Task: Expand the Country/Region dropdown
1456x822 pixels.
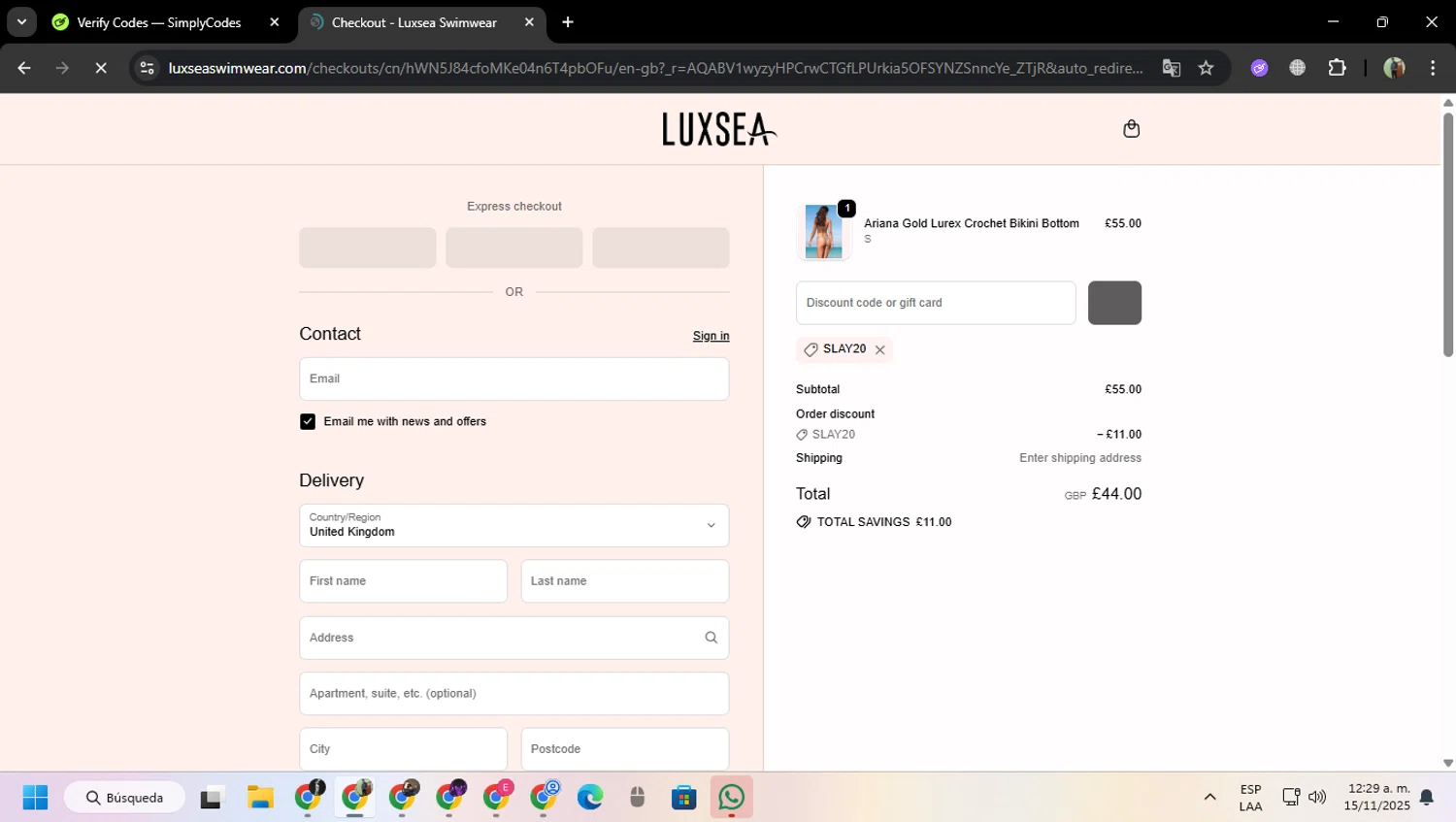Action: tap(514, 525)
